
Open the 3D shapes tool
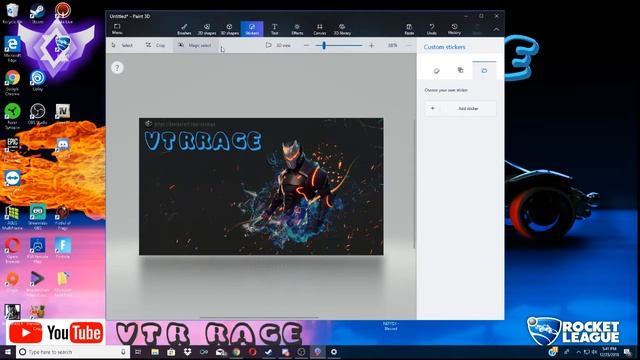(229, 29)
